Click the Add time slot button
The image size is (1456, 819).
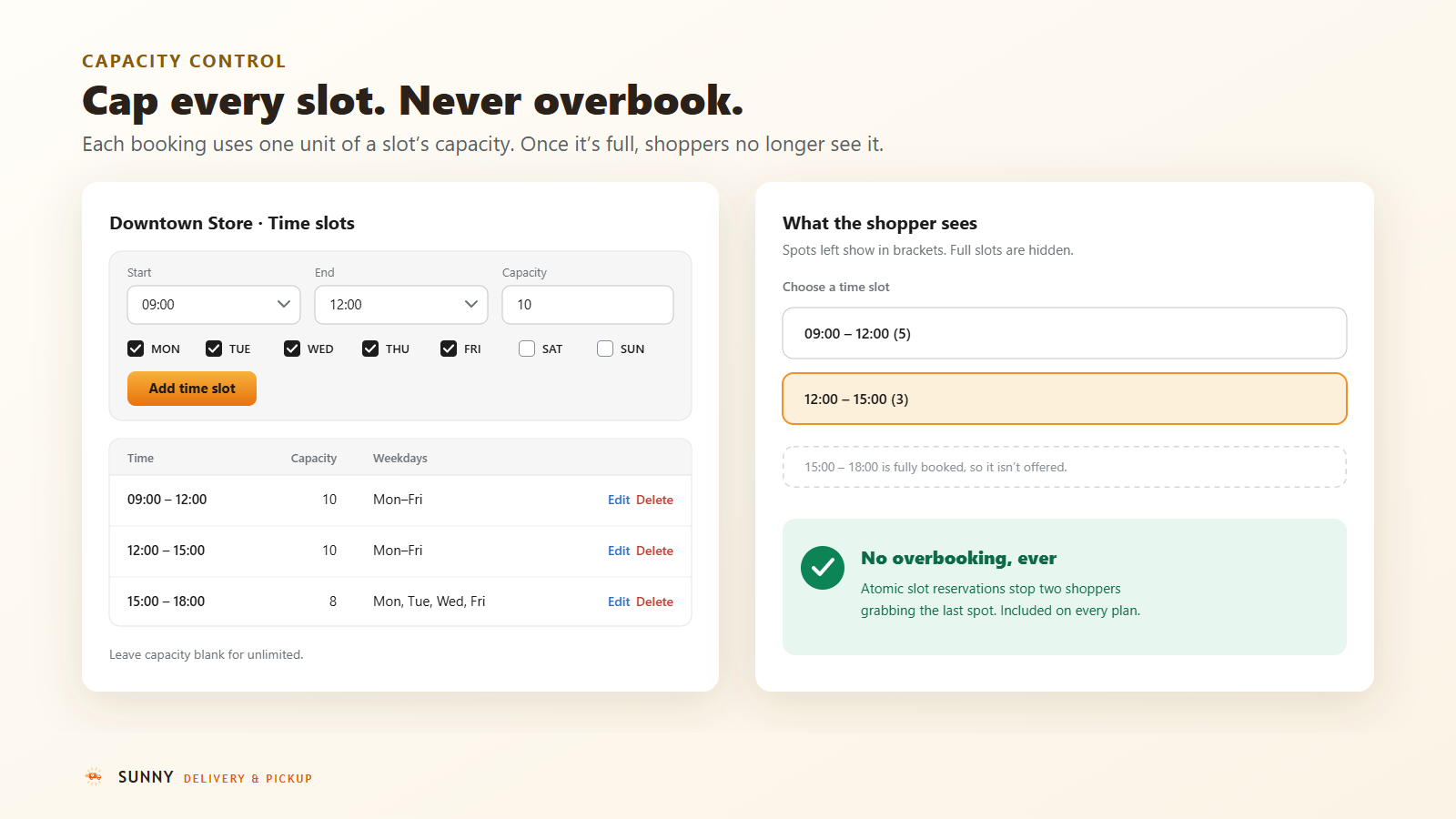point(192,389)
